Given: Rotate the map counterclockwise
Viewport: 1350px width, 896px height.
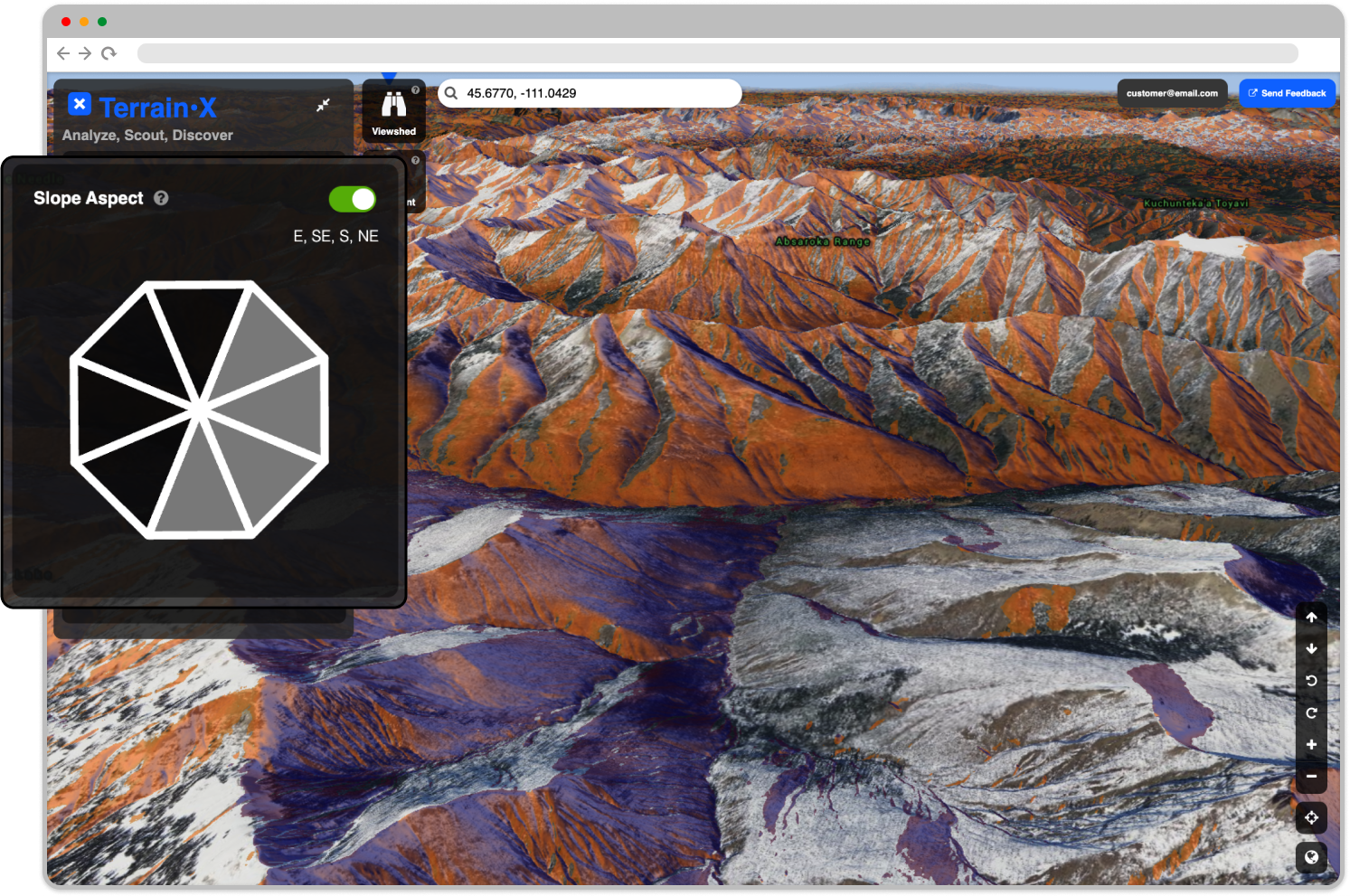Looking at the screenshot, I should coord(1311,681).
